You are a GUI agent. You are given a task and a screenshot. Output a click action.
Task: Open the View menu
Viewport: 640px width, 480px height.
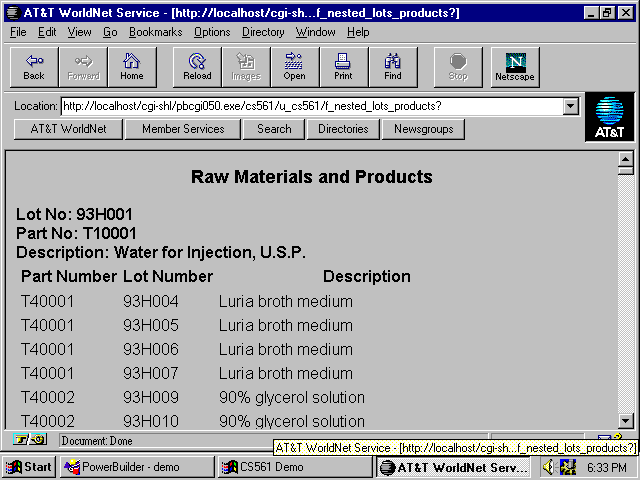pyautogui.click(x=79, y=32)
